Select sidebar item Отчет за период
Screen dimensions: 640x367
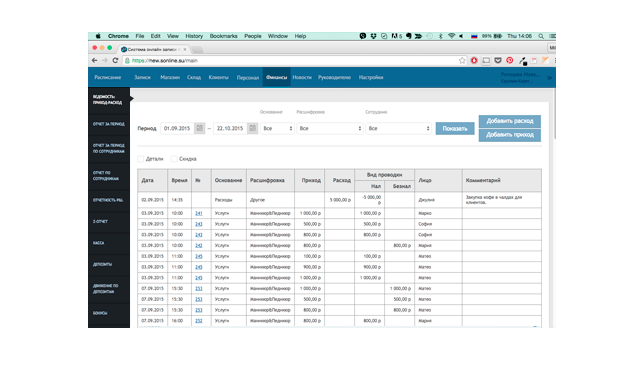point(109,124)
